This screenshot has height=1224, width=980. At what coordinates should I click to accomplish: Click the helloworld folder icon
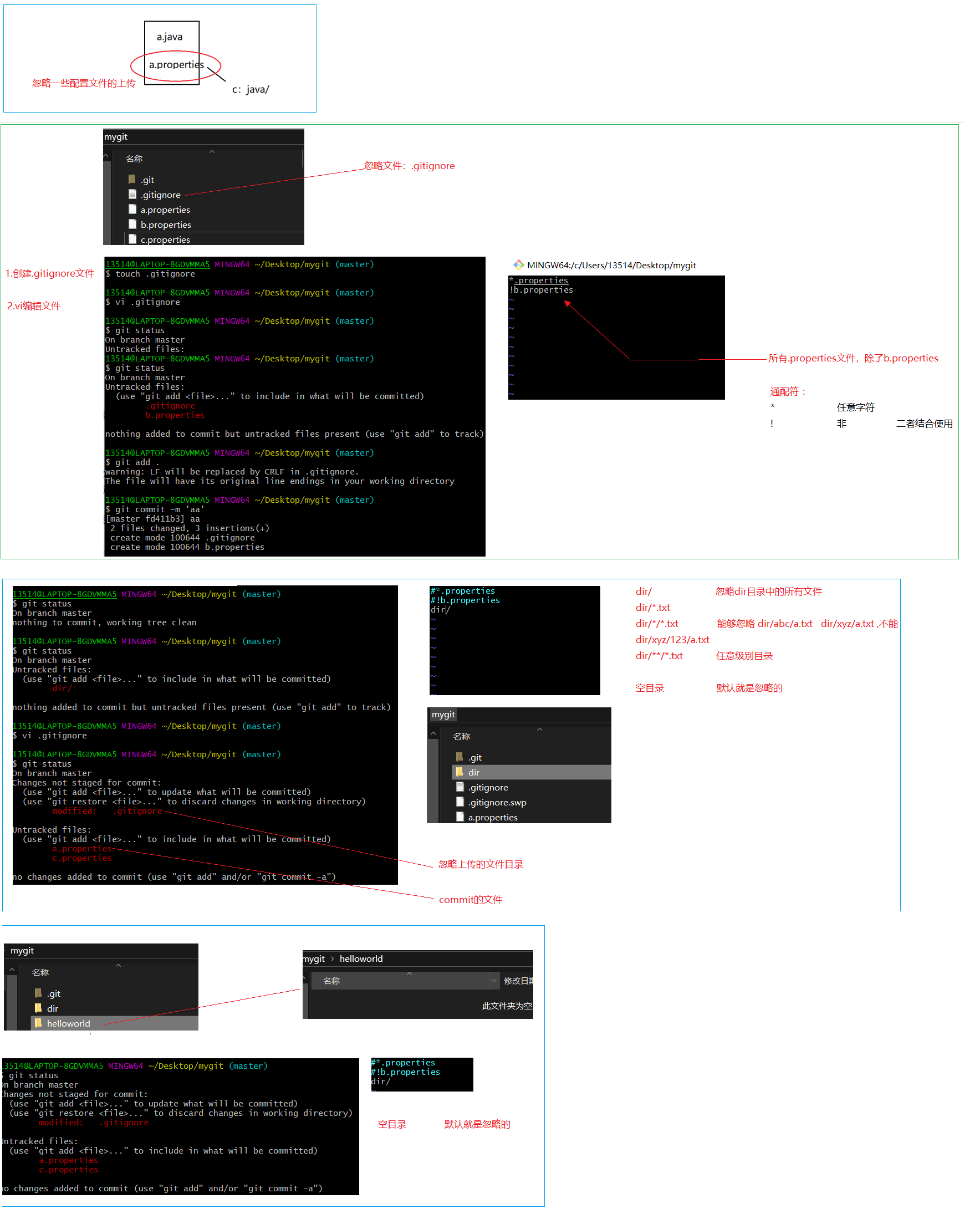38,1022
